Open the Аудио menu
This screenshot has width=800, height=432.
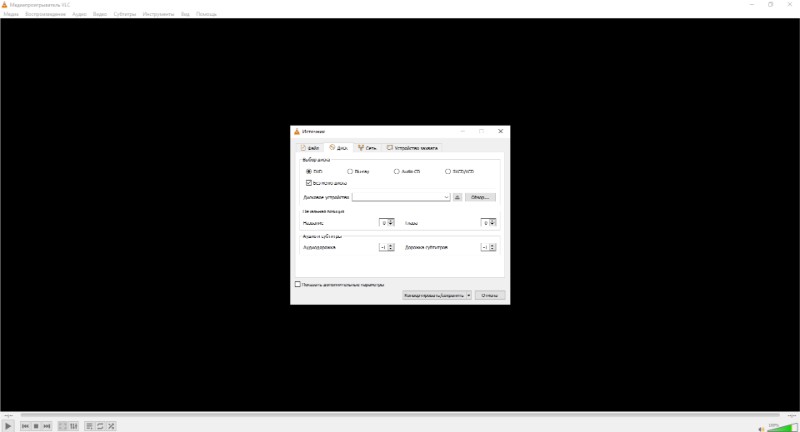(79, 14)
